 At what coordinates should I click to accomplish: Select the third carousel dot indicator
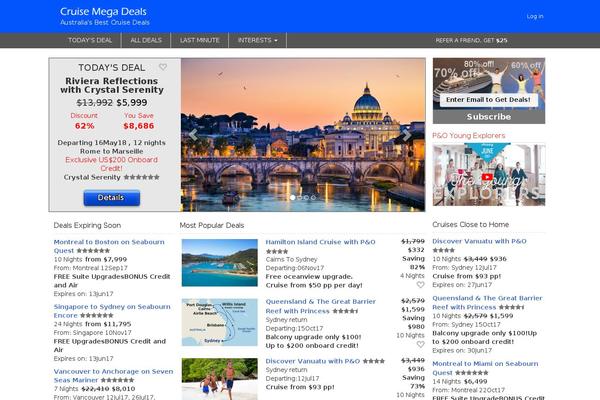(307, 198)
